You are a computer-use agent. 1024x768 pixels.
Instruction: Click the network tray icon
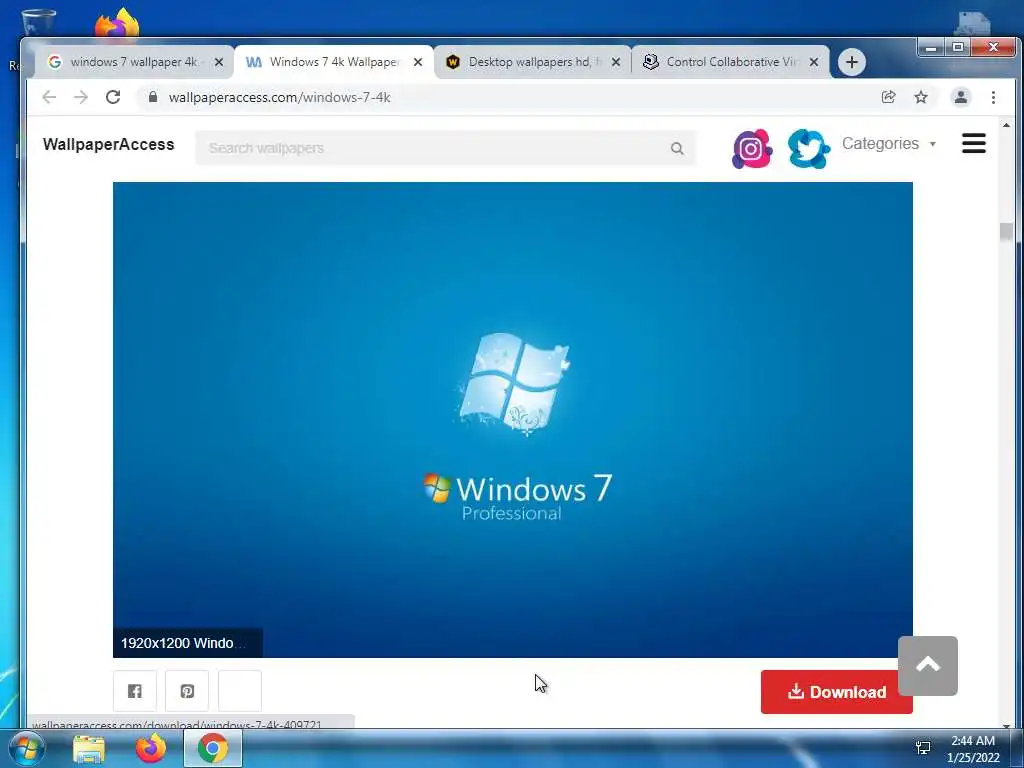923,748
